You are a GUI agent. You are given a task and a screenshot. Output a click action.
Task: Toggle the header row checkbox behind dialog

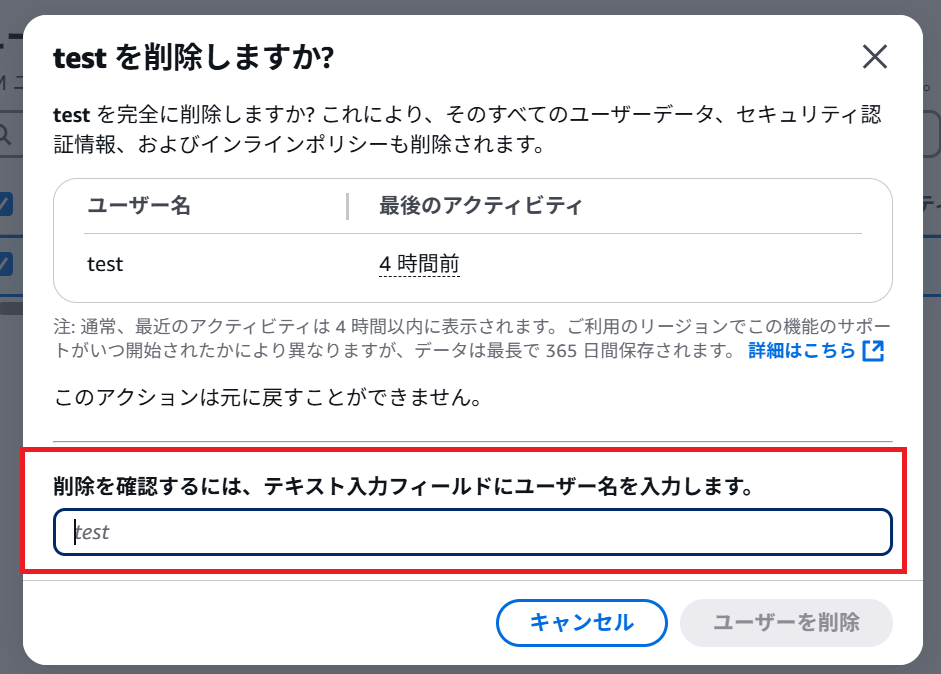(x=6, y=204)
